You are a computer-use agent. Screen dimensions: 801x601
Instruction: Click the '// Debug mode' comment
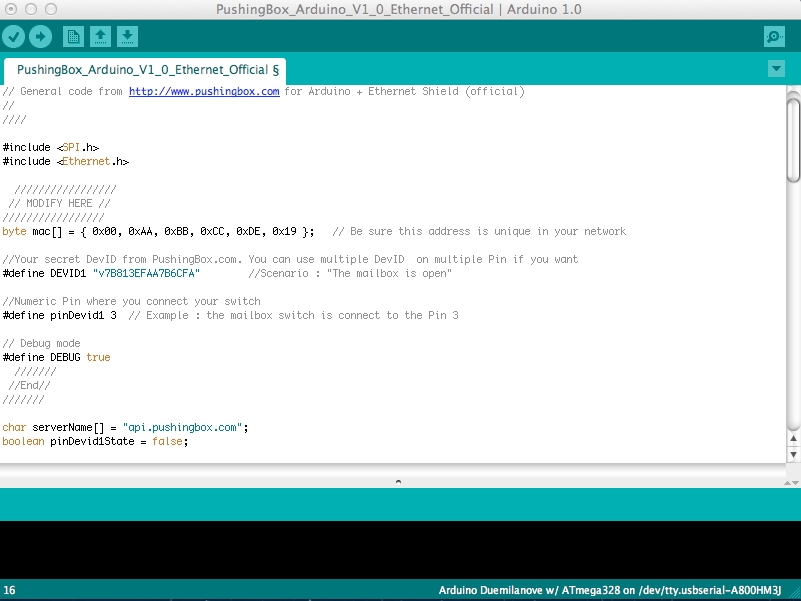(41, 343)
